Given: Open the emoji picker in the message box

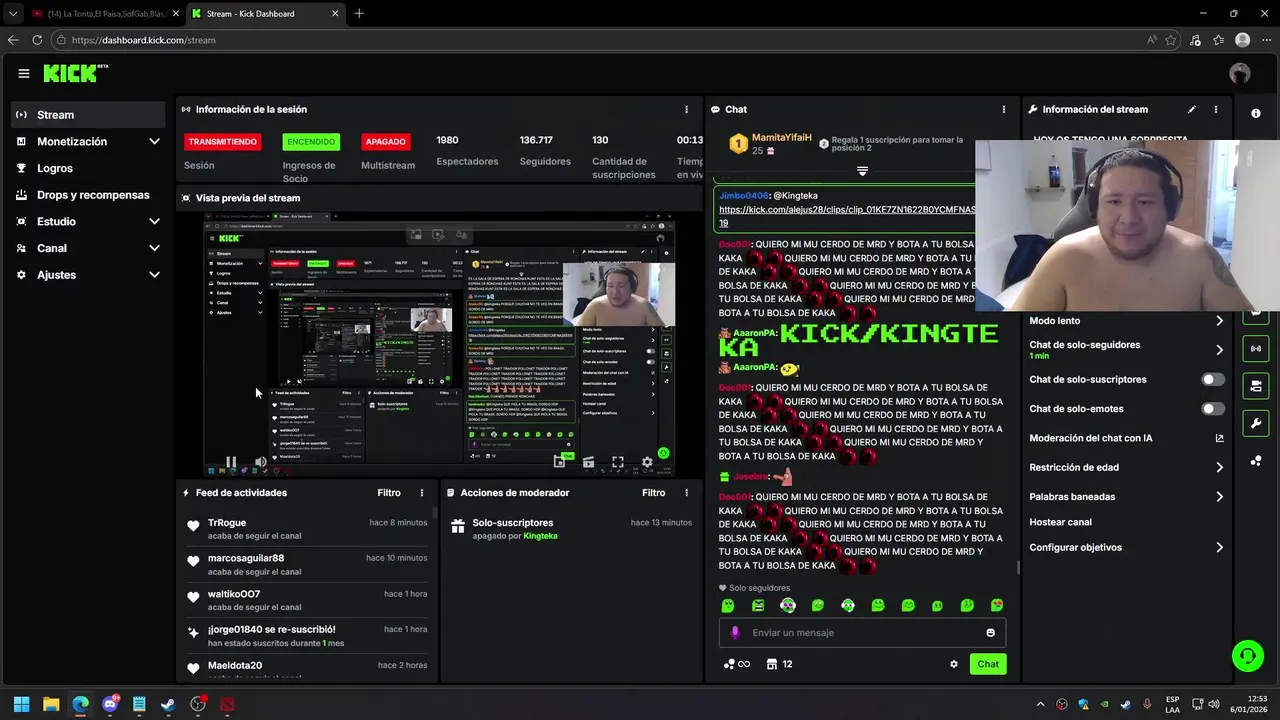Looking at the screenshot, I should click(991, 632).
